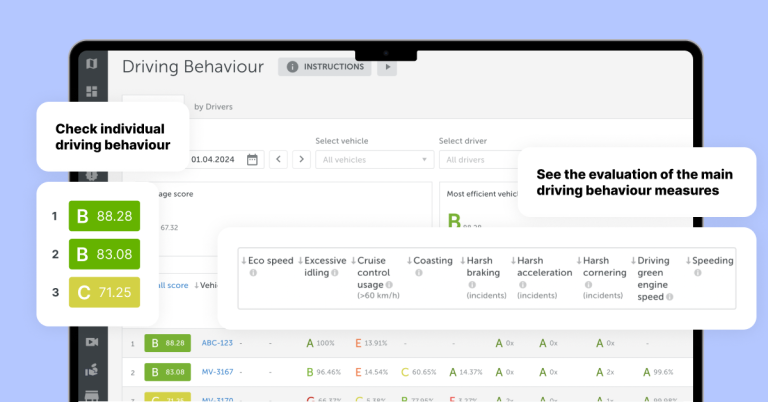Expand the Select vehicle dropdown
The height and width of the screenshot is (402, 768).
click(x=374, y=159)
